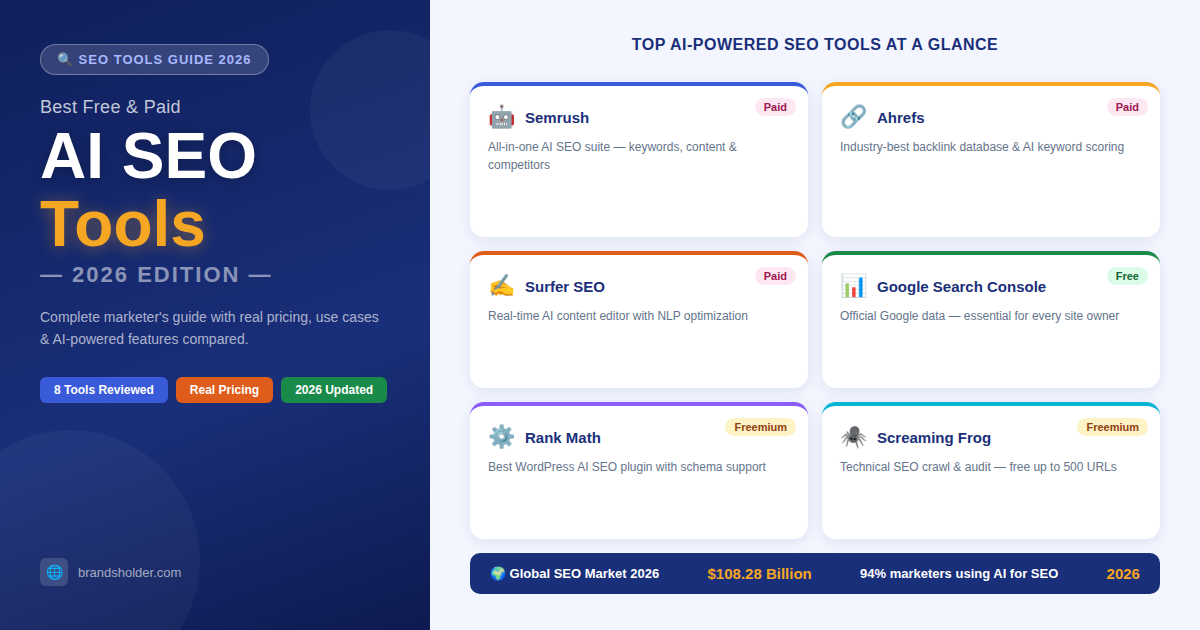Click the SEO Tools Guide 2026 pill

[x=154, y=59]
